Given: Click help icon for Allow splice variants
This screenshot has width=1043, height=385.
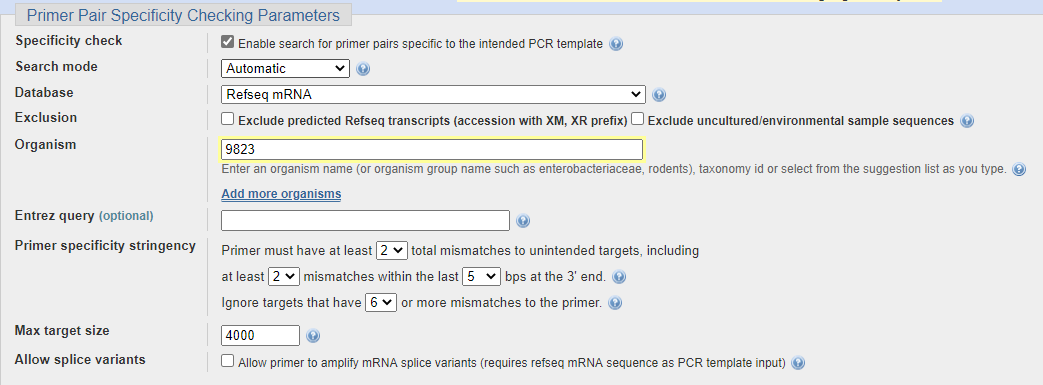Looking at the screenshot, I should tap(798, 363).
